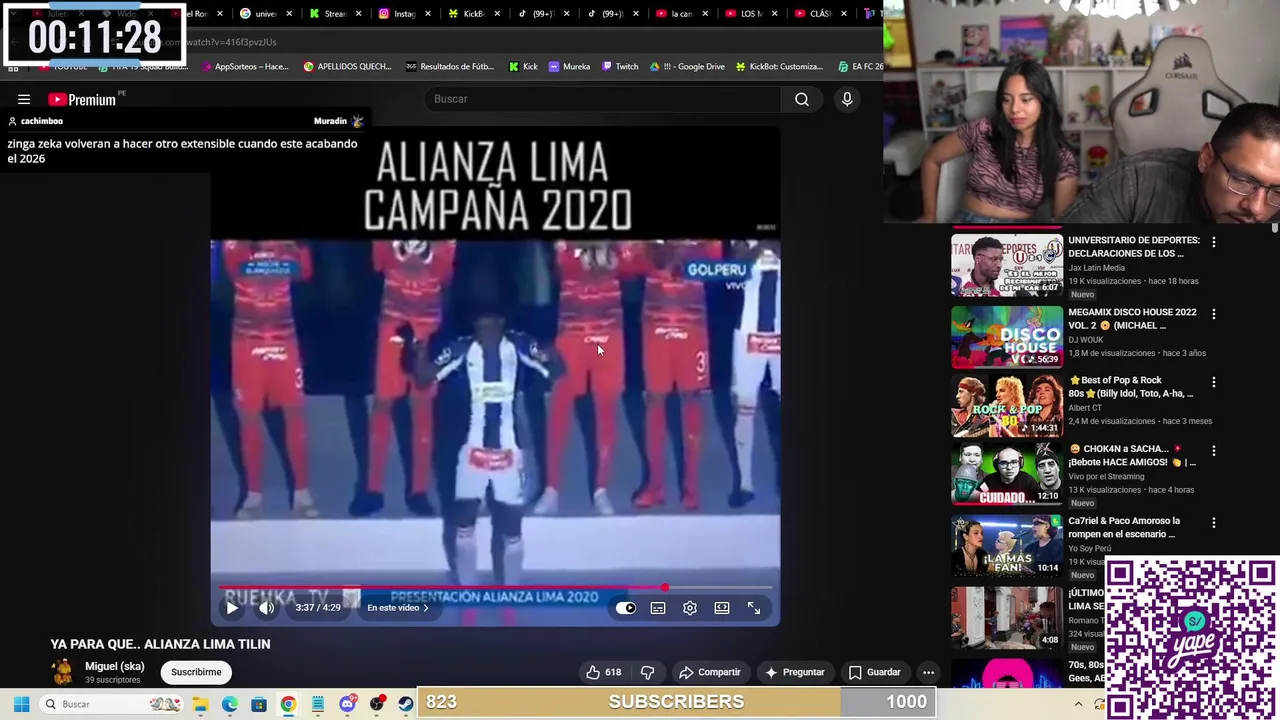The image size is (1280, 720).
Task: Open the EA FC 26 bookmark
Action: click(x=860, y=67)
